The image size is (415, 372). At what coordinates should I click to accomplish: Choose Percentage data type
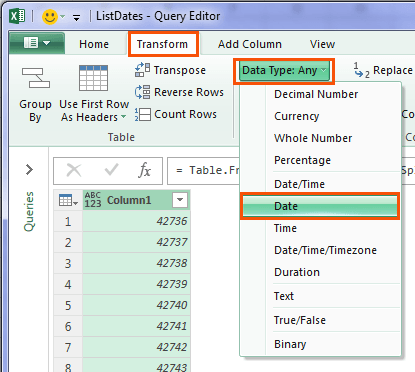(302, 160)
